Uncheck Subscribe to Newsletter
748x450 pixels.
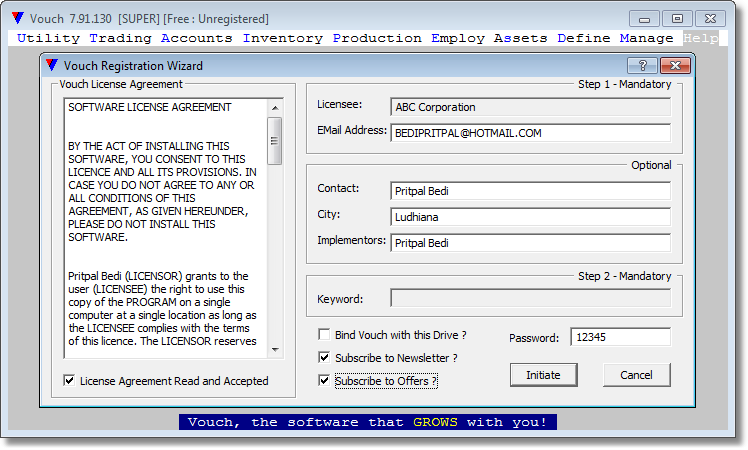tap(324, 357)
